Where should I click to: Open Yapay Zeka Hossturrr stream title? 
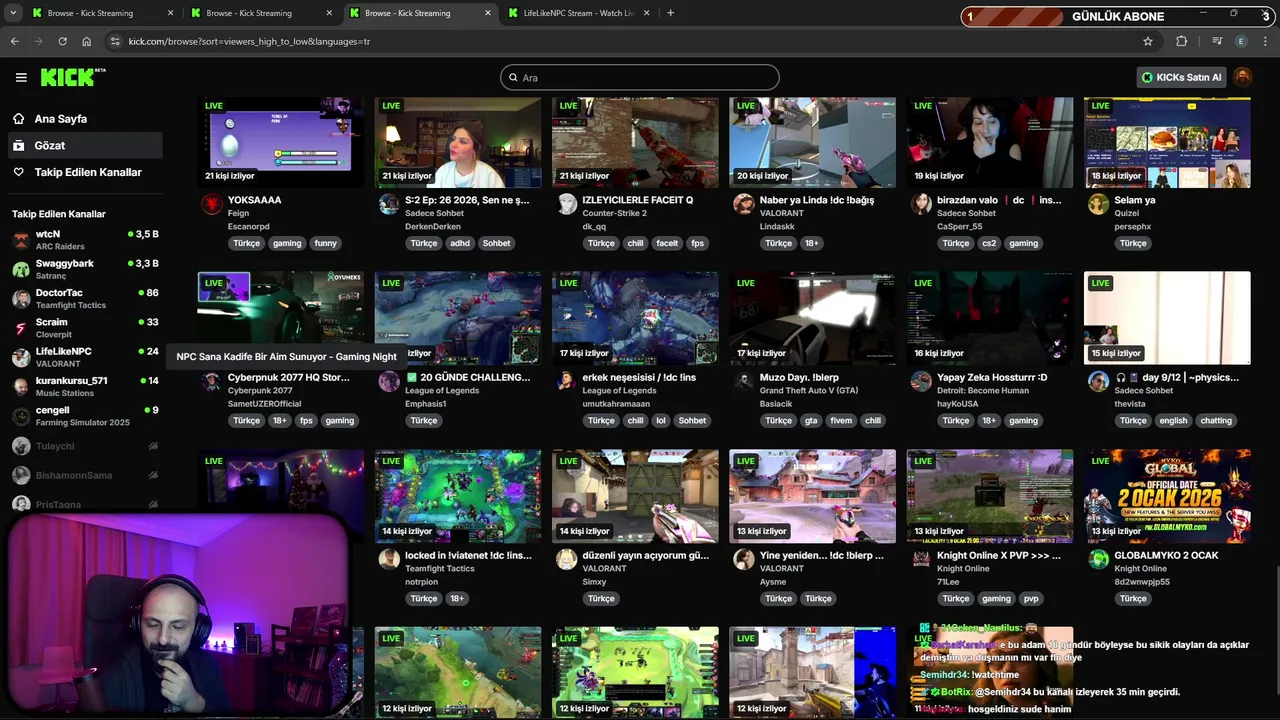coord(992,377)
